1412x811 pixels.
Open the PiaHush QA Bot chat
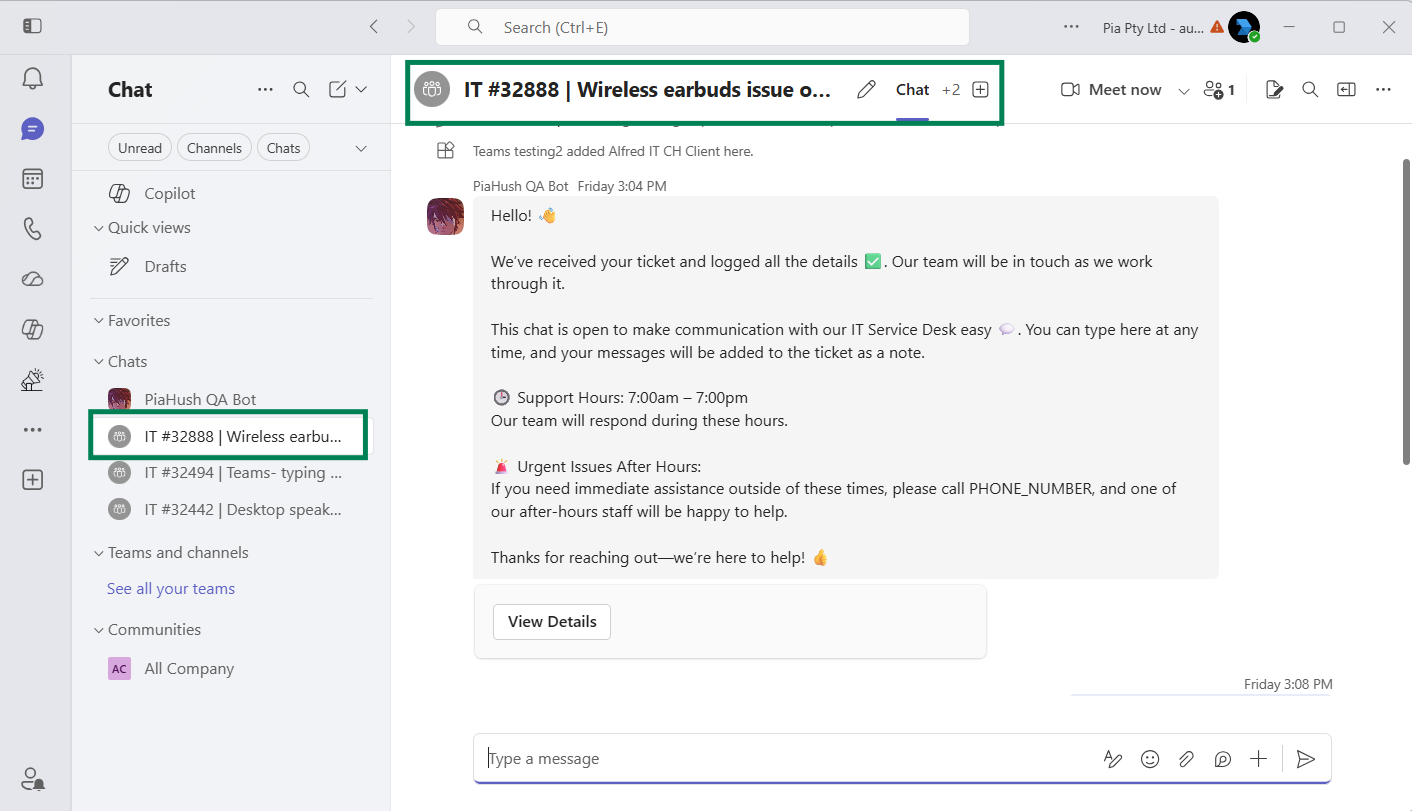231,399
